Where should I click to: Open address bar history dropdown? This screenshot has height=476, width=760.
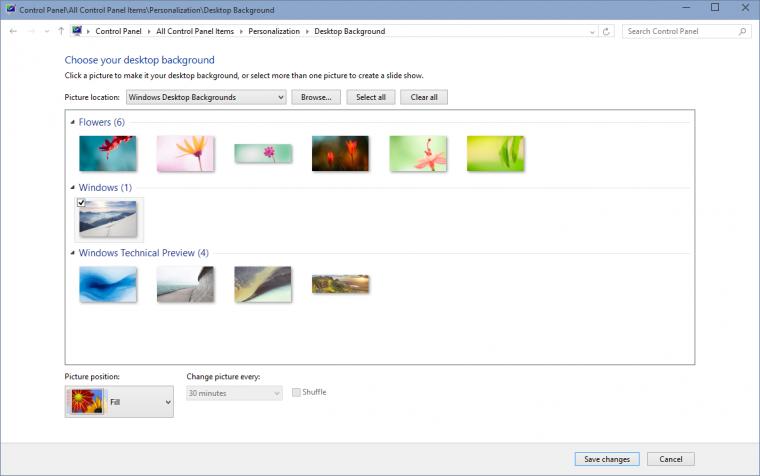click(592, 32)
